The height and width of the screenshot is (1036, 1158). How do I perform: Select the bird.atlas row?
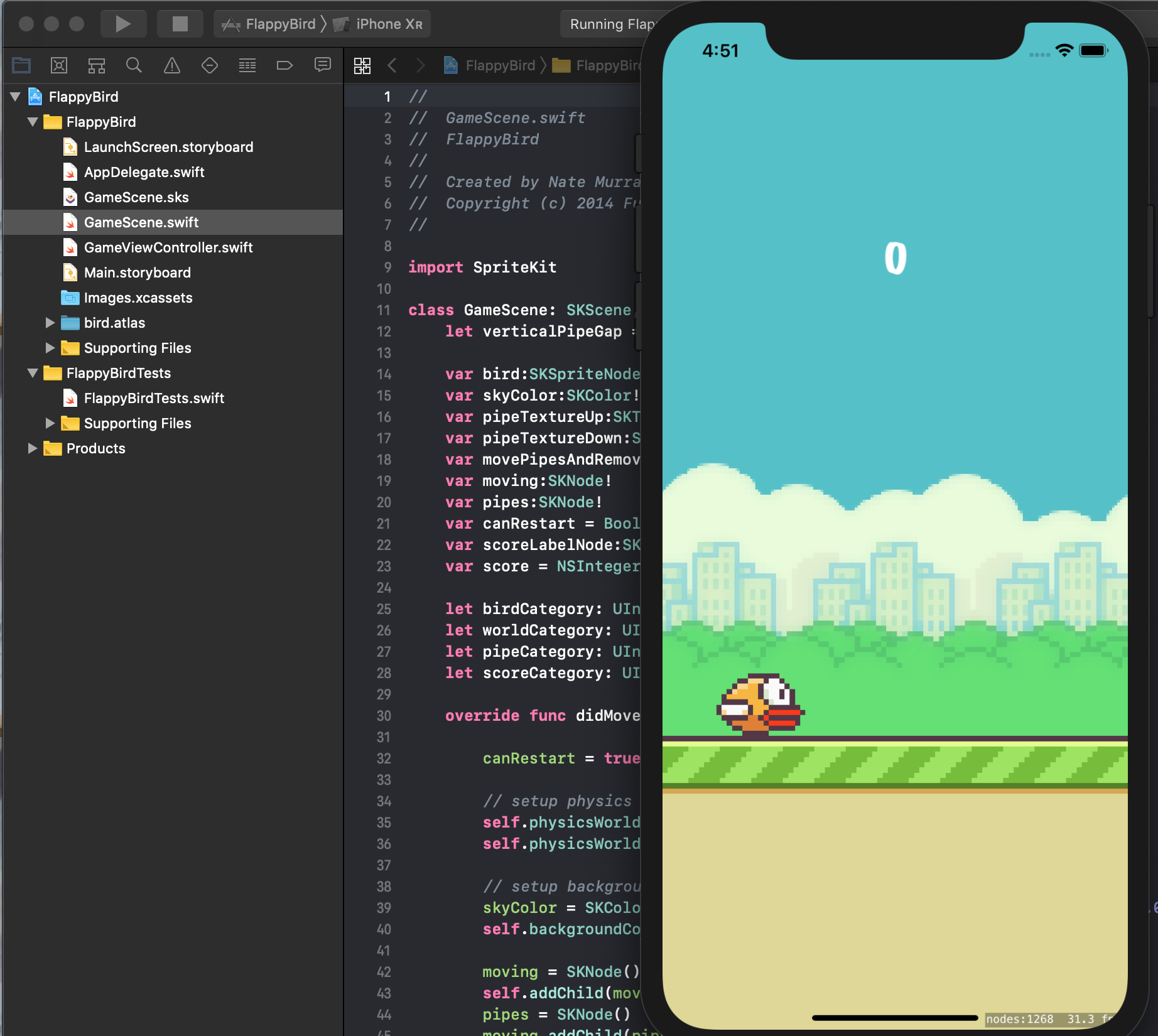tap(173, 323)
